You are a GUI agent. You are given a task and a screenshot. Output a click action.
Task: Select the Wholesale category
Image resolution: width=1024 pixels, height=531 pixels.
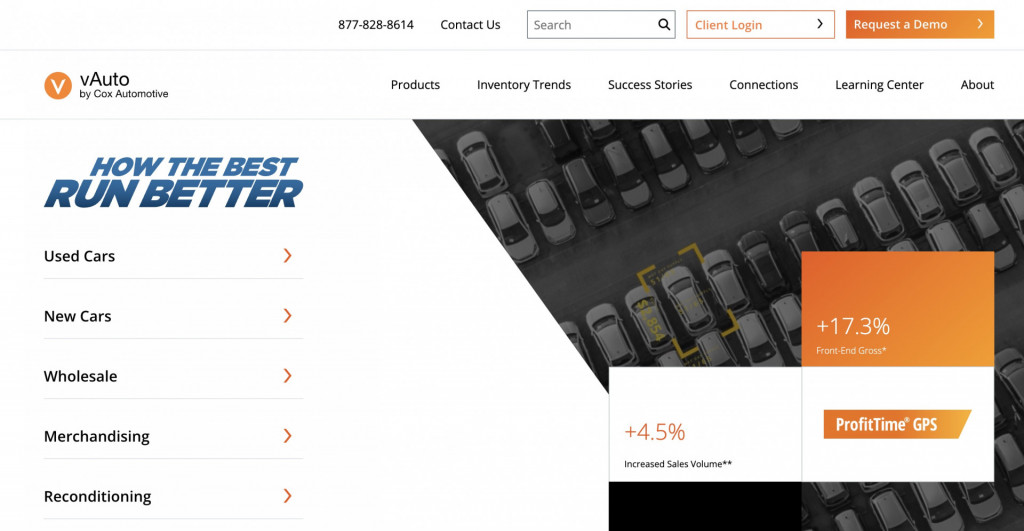tap(173, 376)
